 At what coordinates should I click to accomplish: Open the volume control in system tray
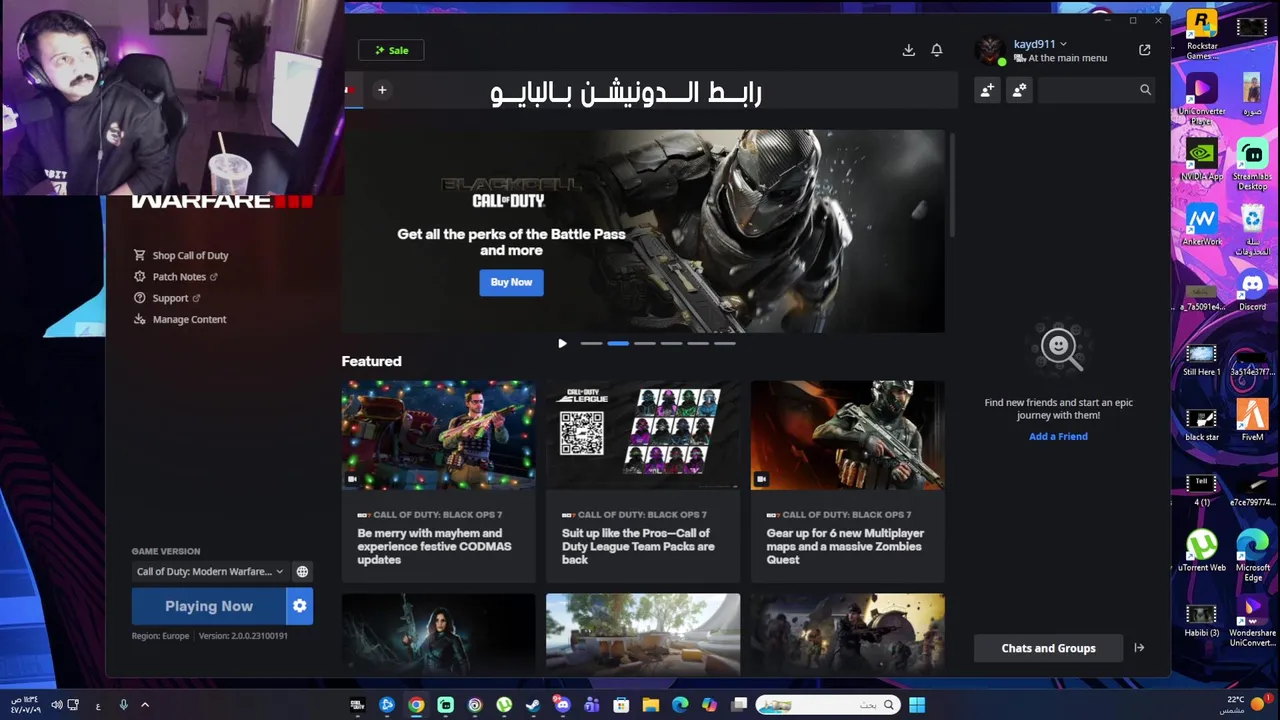point(57,705)
